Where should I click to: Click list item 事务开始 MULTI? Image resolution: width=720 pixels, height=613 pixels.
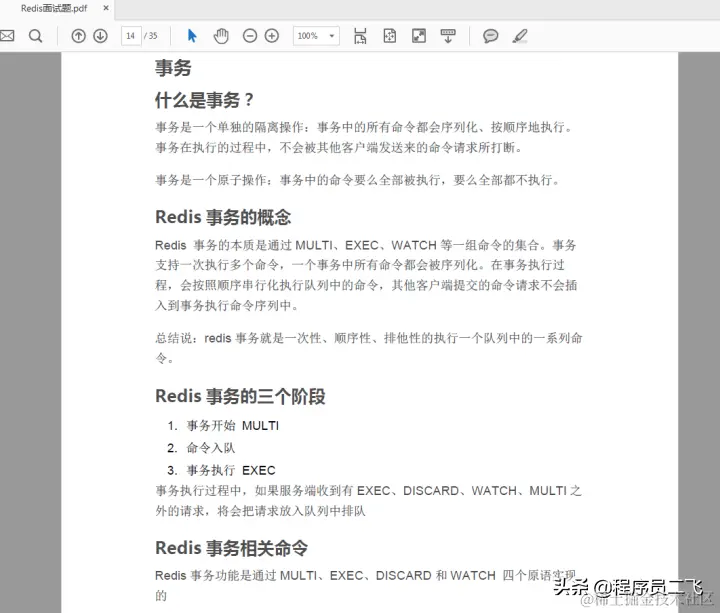pos(232,426)
